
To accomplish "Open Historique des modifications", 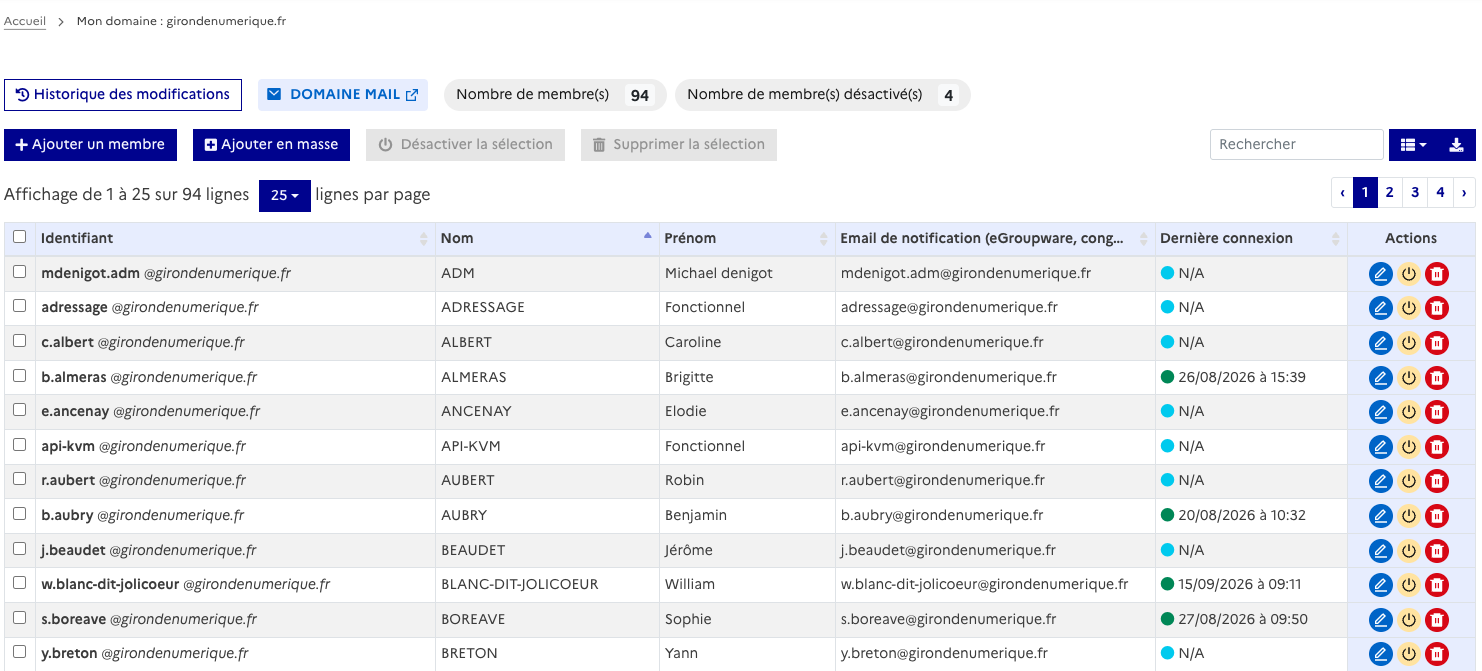I will [x=123, y=95].
